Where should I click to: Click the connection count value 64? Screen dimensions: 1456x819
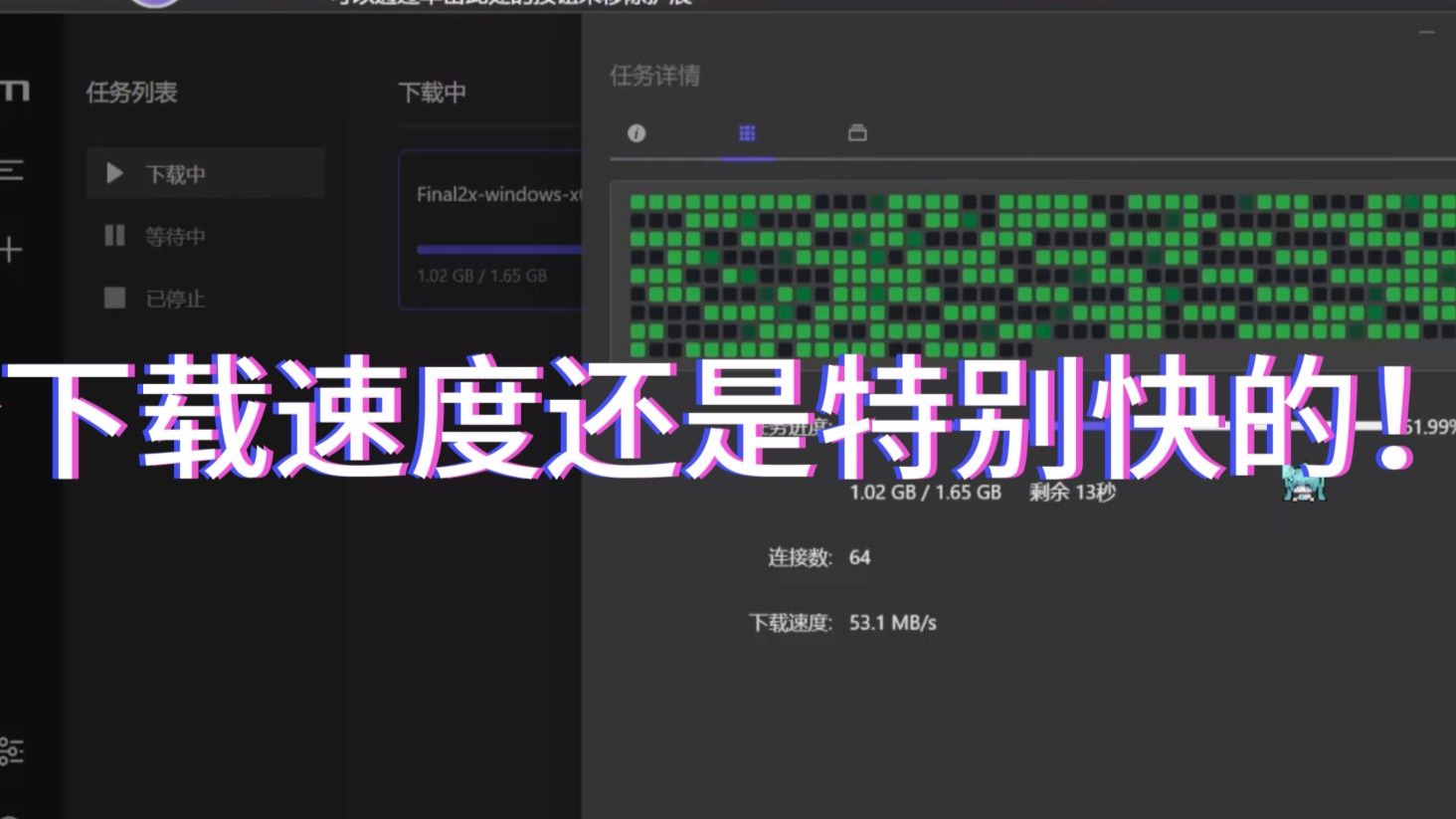(x=859, y=557)
